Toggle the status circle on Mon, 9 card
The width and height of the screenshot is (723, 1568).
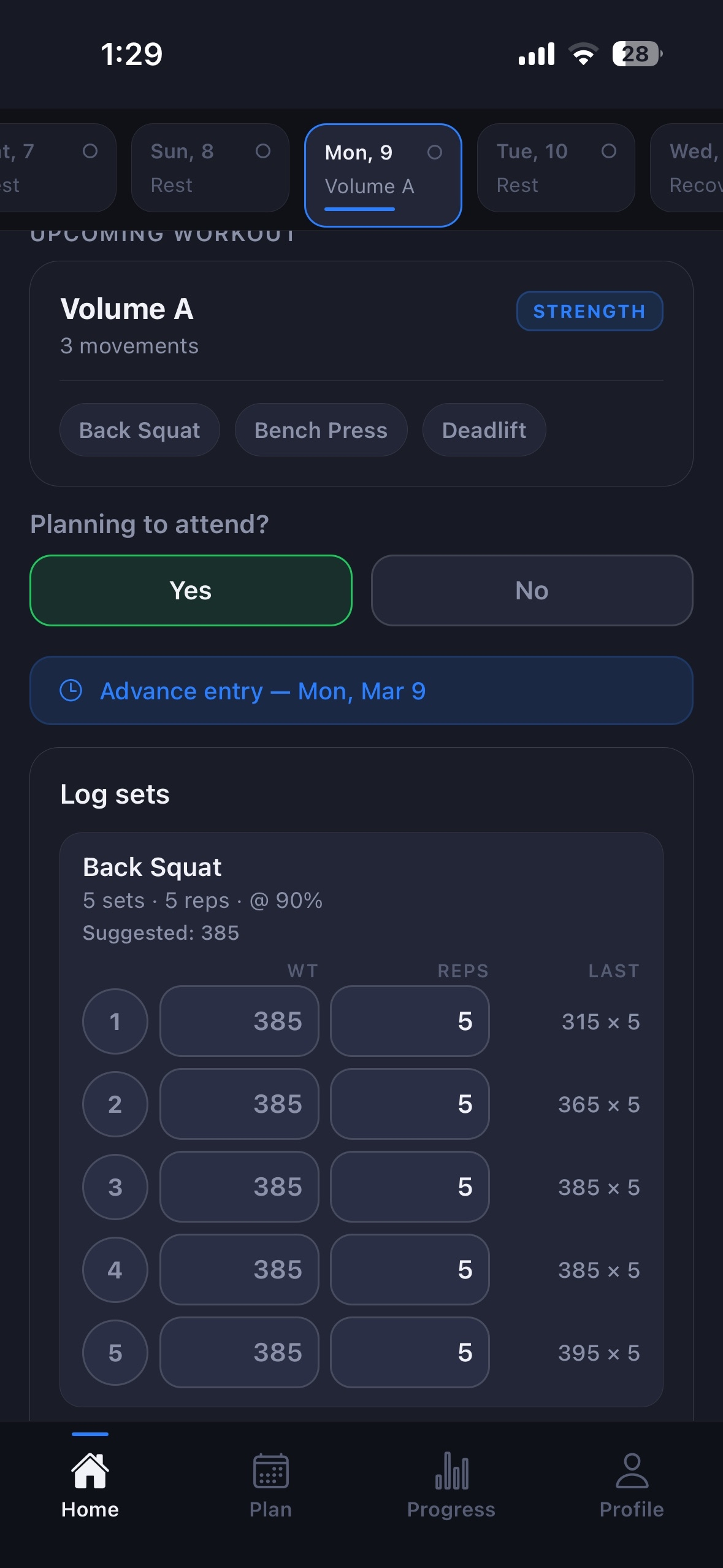click(x=435, y=153)
